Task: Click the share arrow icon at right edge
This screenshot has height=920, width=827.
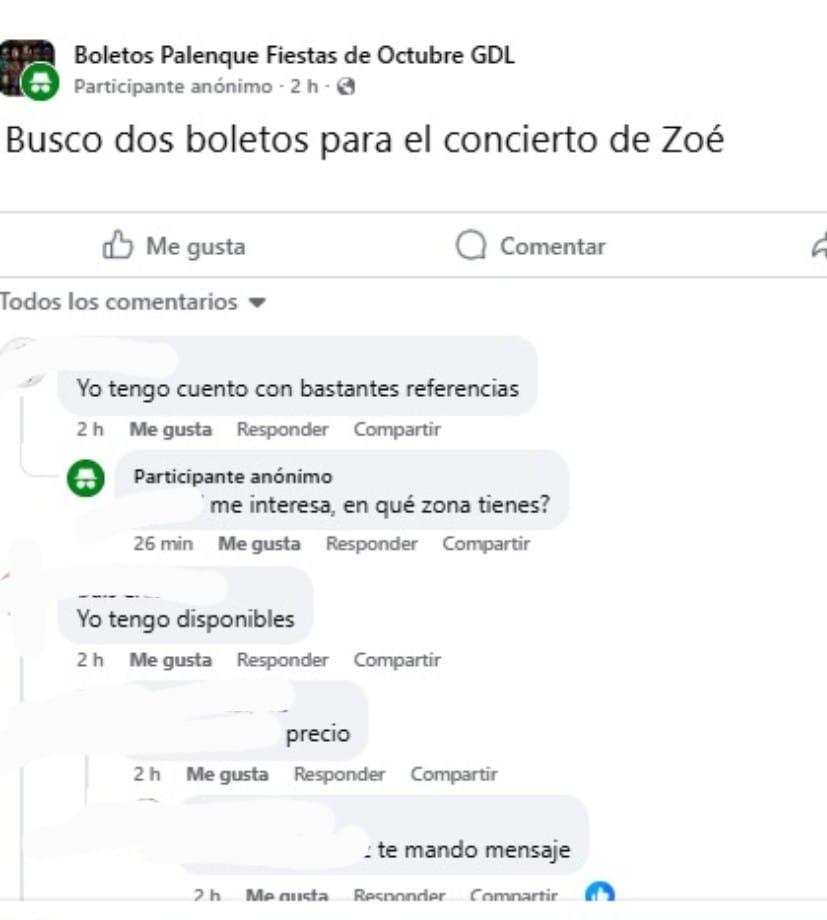Action: (819, 245)
